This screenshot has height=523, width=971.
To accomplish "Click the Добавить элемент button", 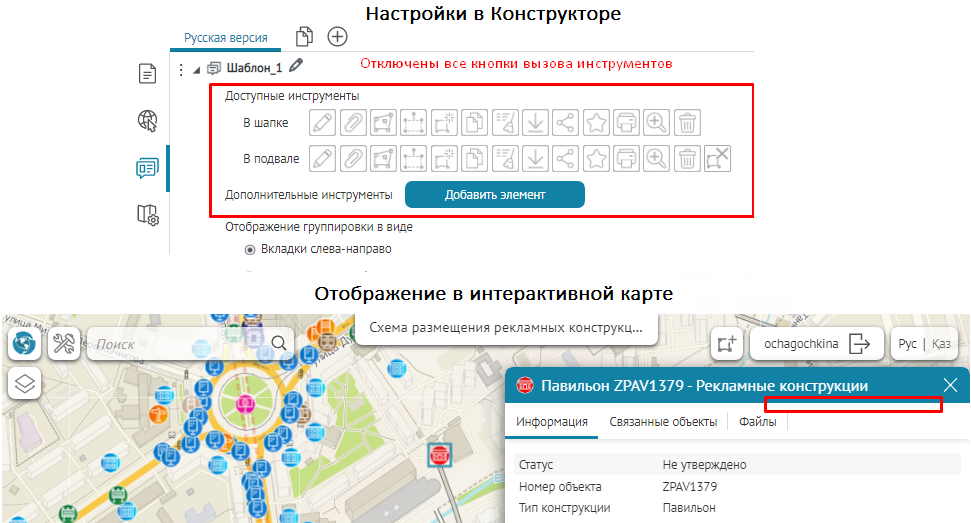I will [494, 194].
